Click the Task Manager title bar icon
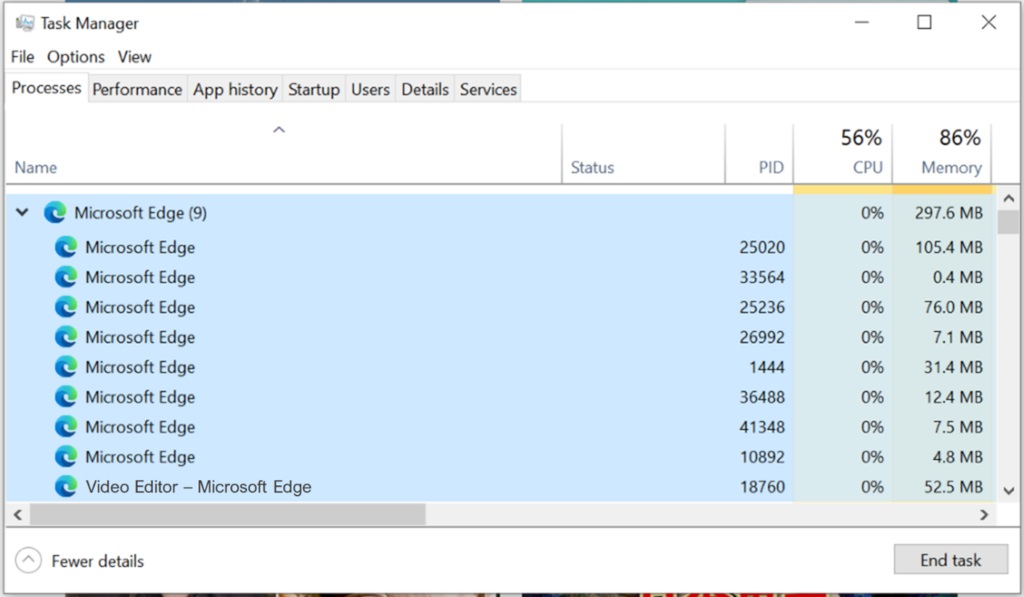The height and width of the screenshot is (597, 1024). 25,24
